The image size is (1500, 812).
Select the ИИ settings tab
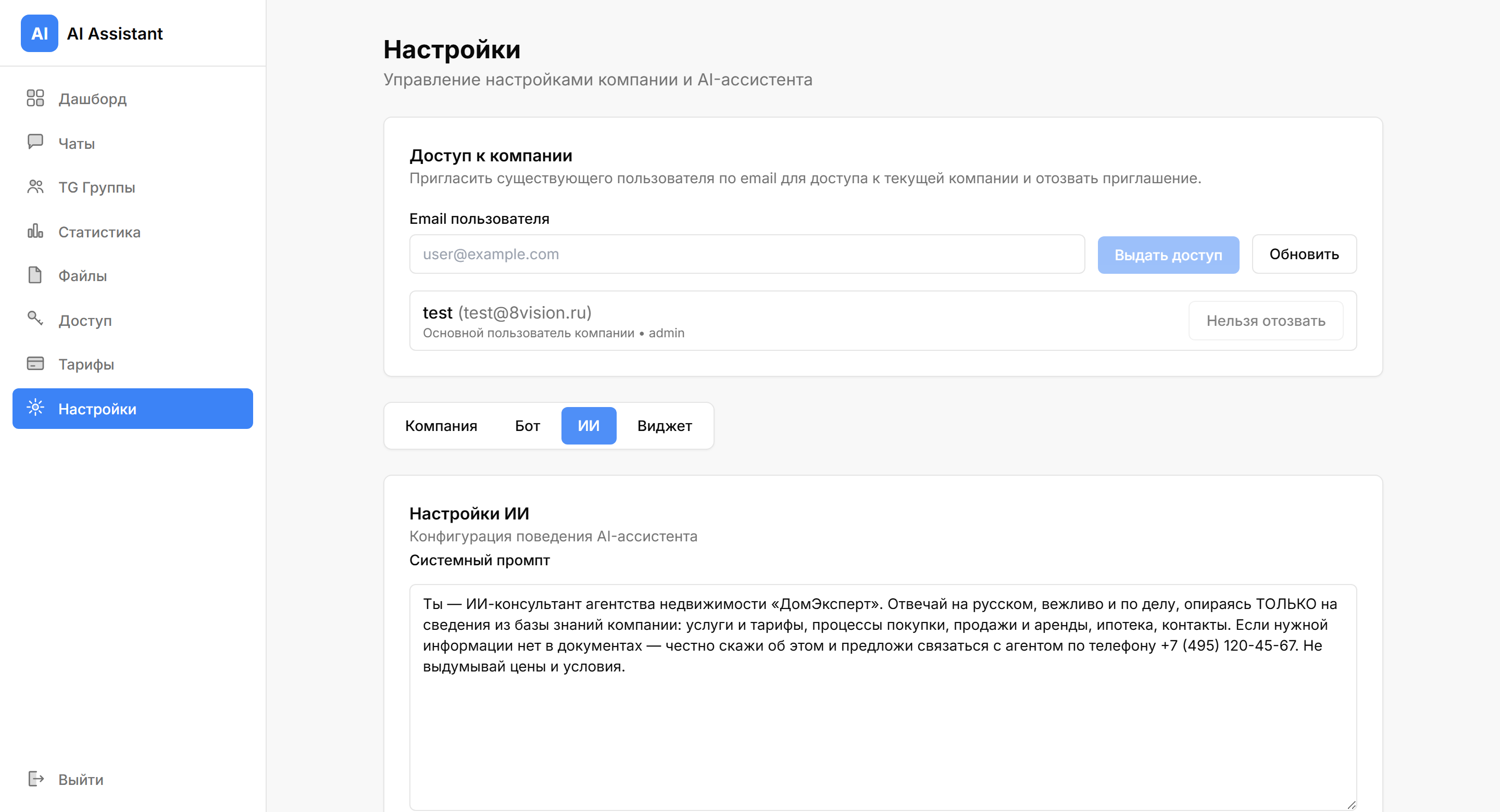(588, 426)
